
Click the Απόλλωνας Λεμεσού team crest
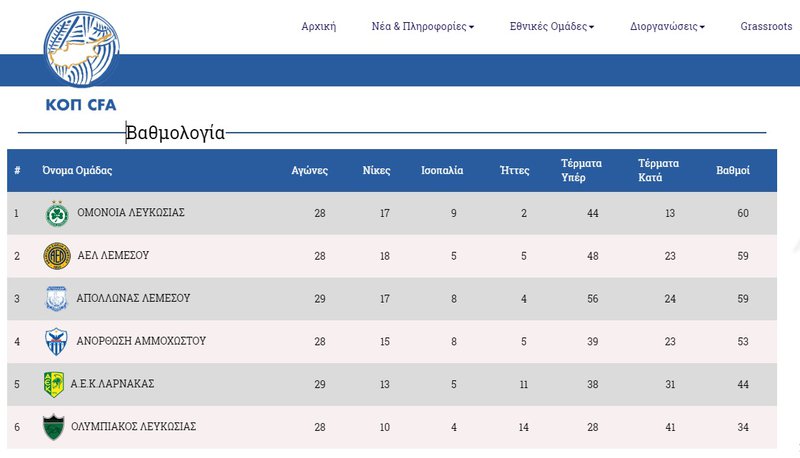coord(57,299)
